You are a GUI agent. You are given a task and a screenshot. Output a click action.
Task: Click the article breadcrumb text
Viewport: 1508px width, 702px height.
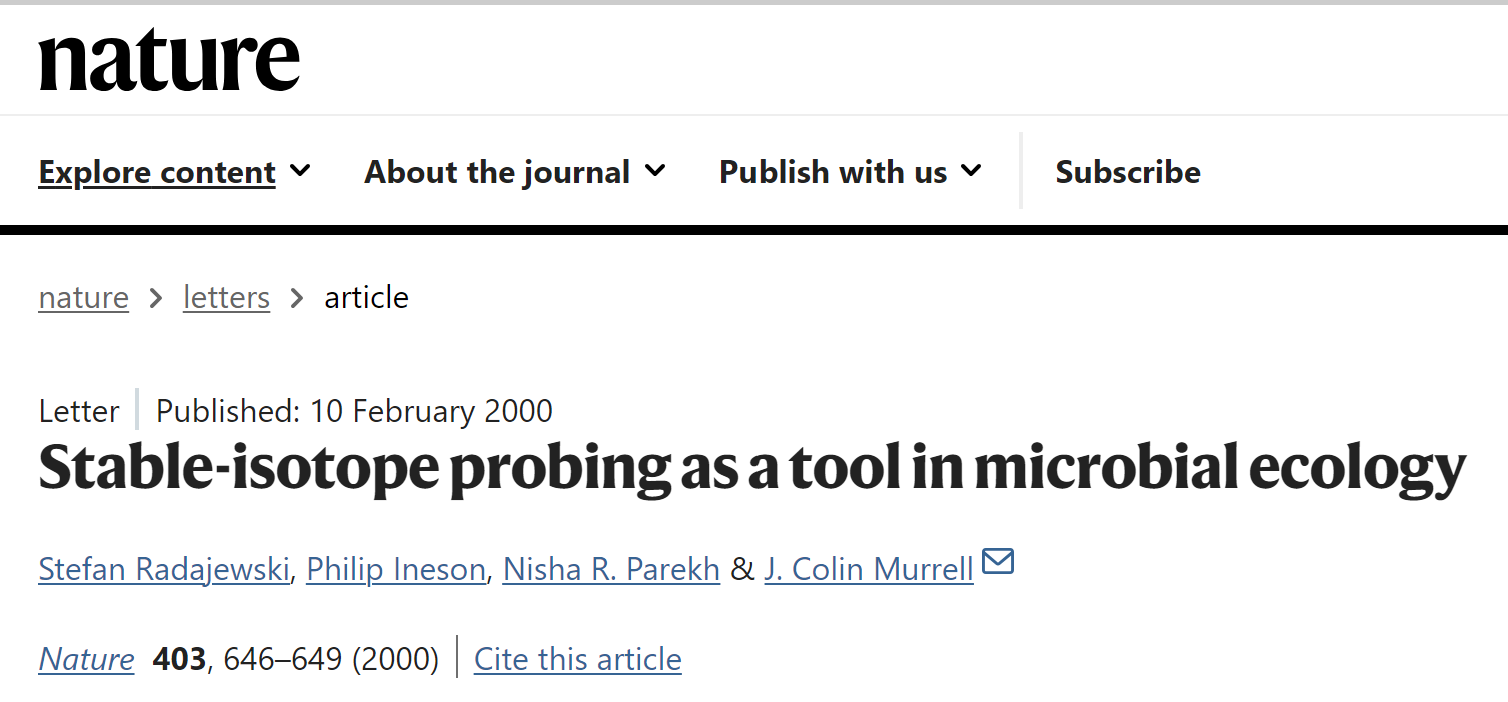(x=366, y=298)
